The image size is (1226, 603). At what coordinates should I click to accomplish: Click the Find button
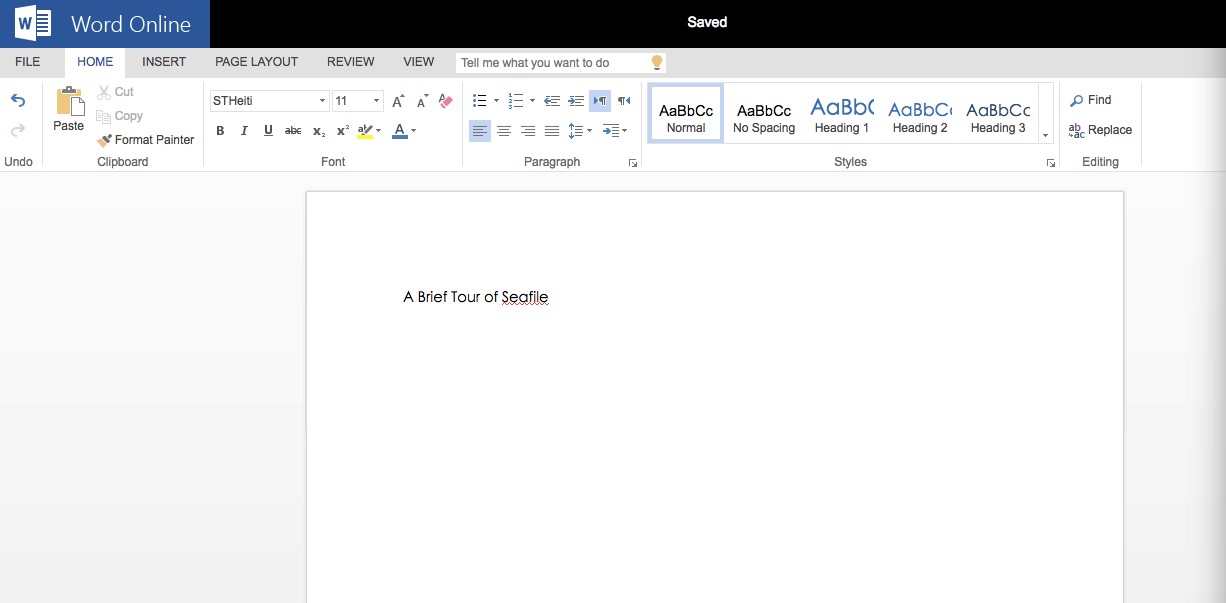coord(1091,100)
